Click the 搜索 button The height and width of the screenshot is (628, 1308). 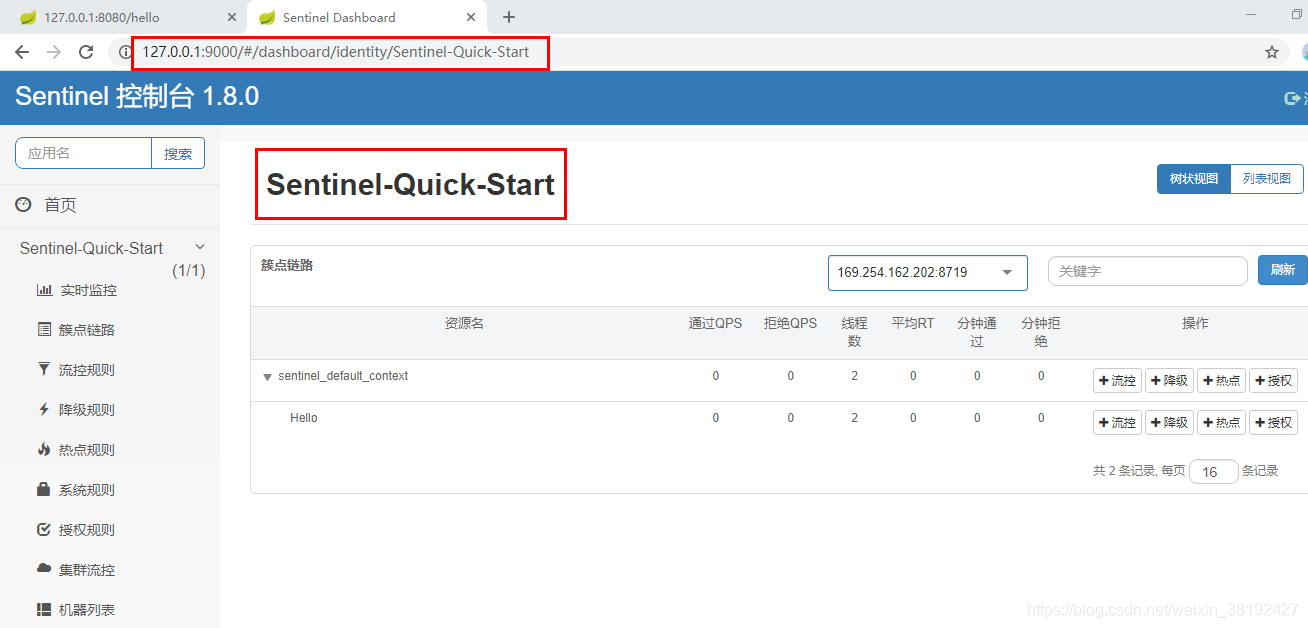[178, 153]
